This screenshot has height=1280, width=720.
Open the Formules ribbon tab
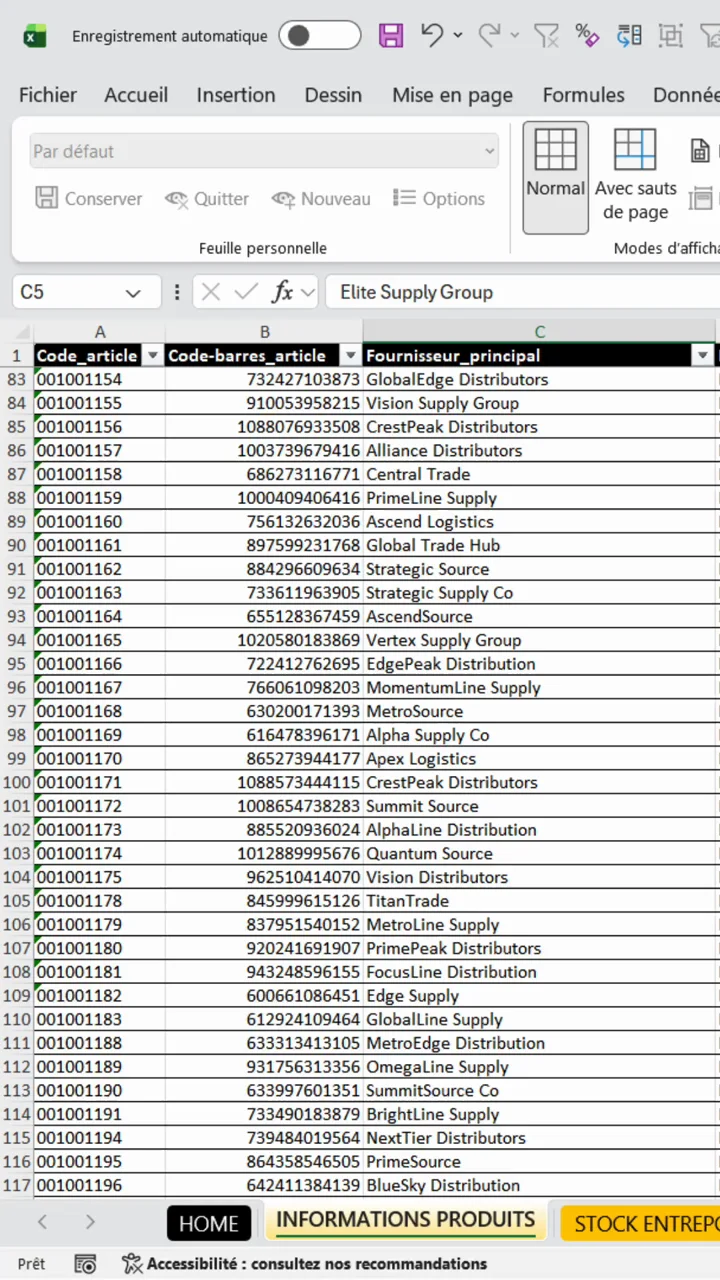[584, 95]
